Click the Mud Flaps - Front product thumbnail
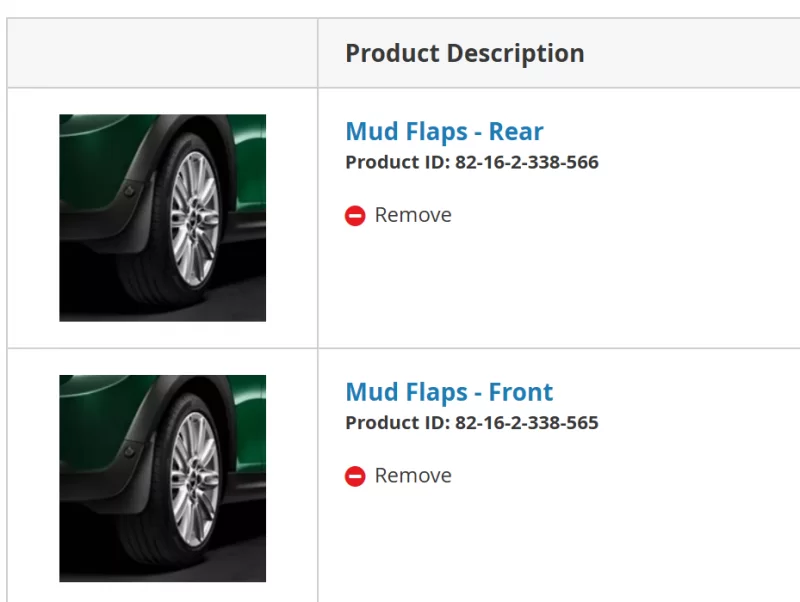The width and height of the screenshot is (800, 602). (x=162, y=478)
